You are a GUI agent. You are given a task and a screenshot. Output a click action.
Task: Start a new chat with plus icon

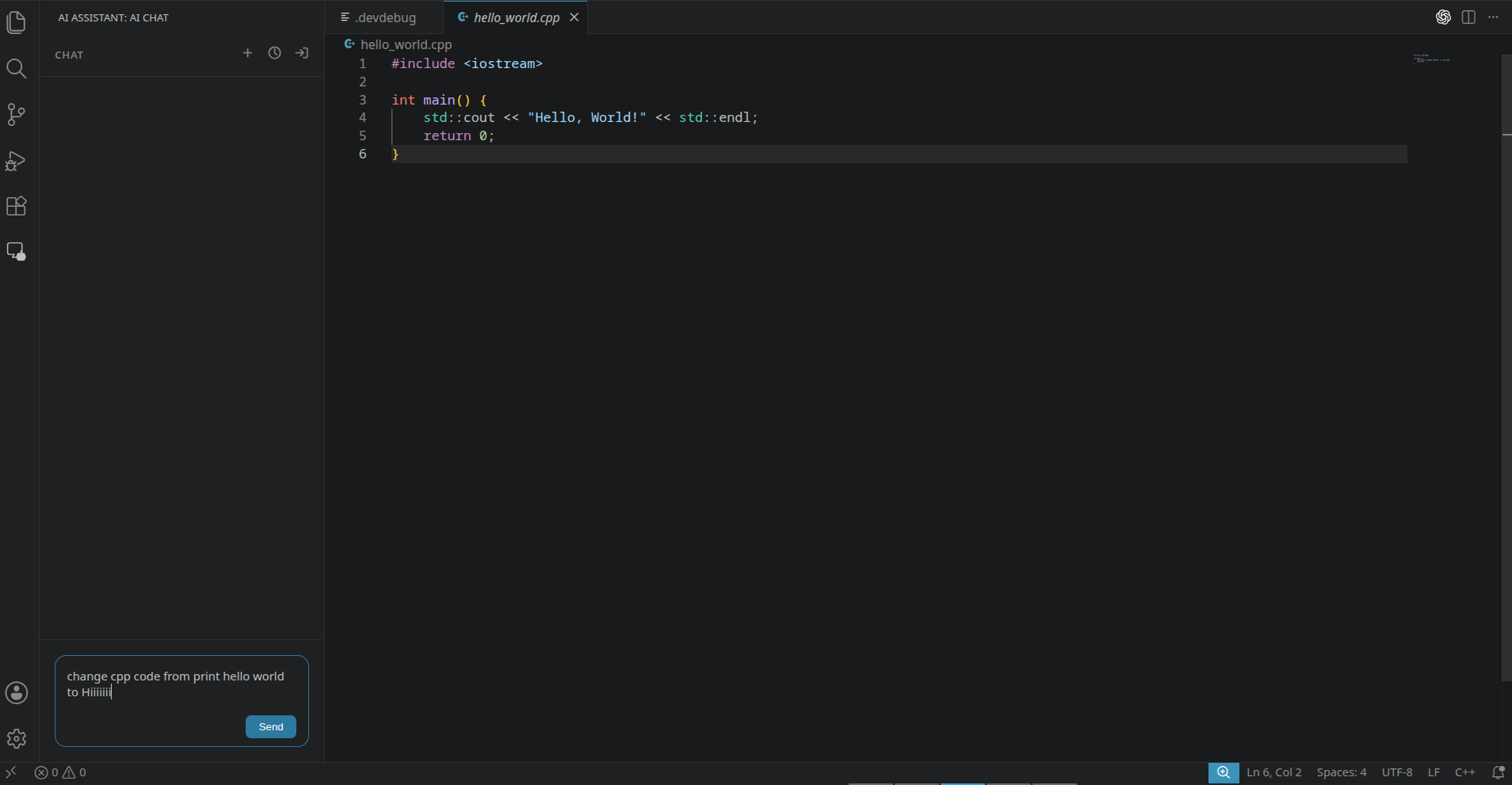(247, 53)
